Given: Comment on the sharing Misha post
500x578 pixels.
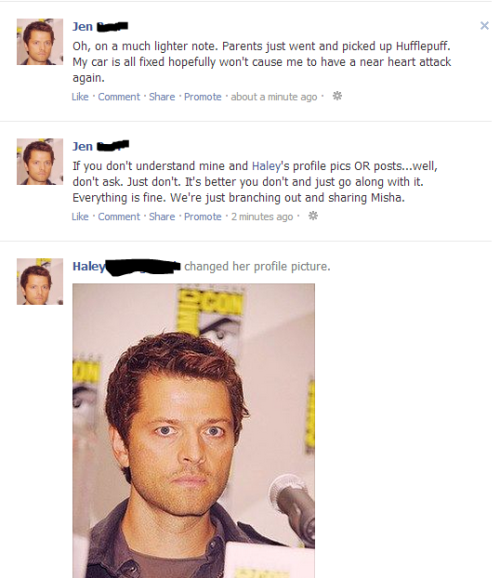Looking at the screenshot, I should click(x=119, y=216).
